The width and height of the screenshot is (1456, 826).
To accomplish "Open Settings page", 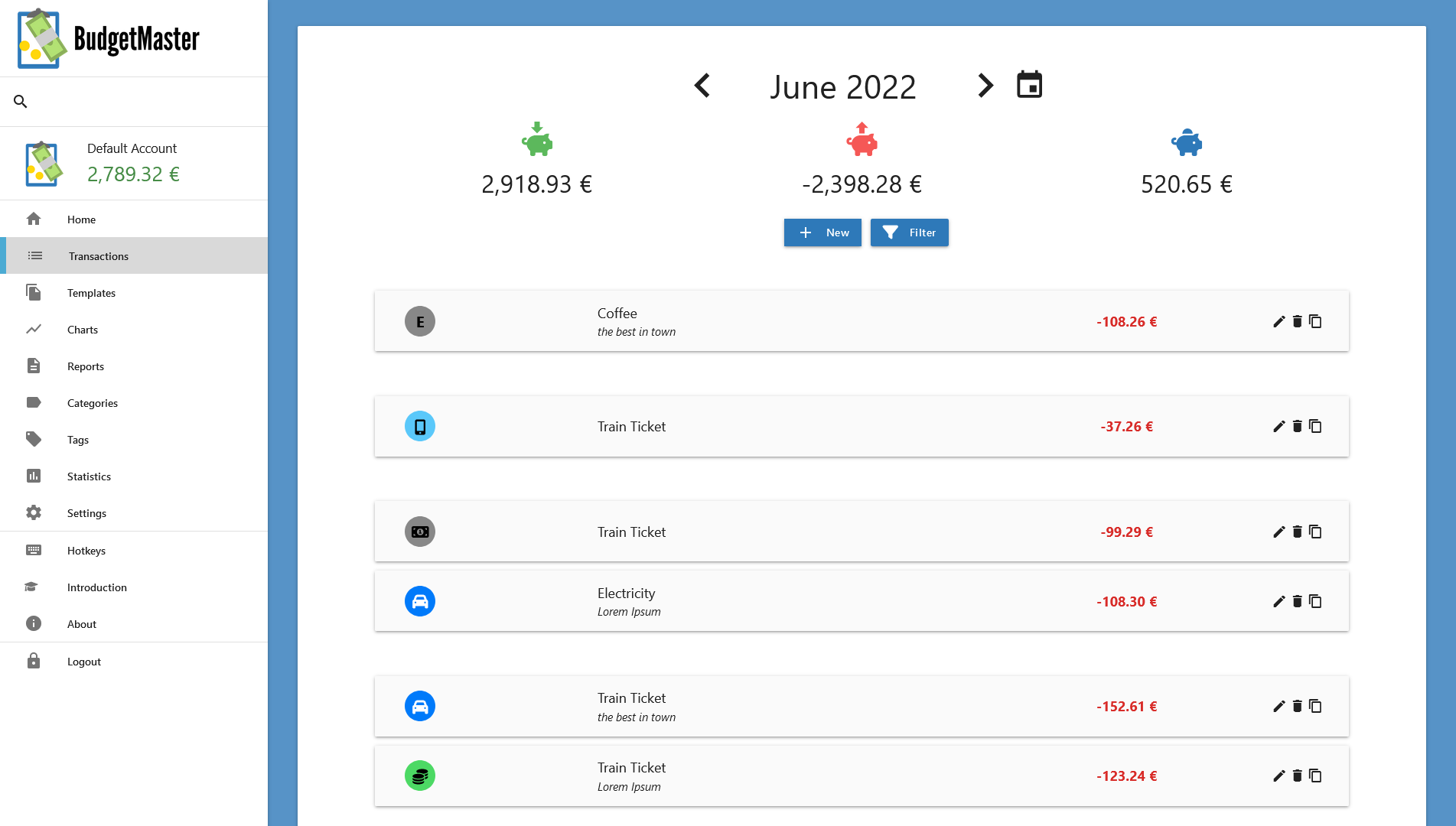I will coord(134,513).
